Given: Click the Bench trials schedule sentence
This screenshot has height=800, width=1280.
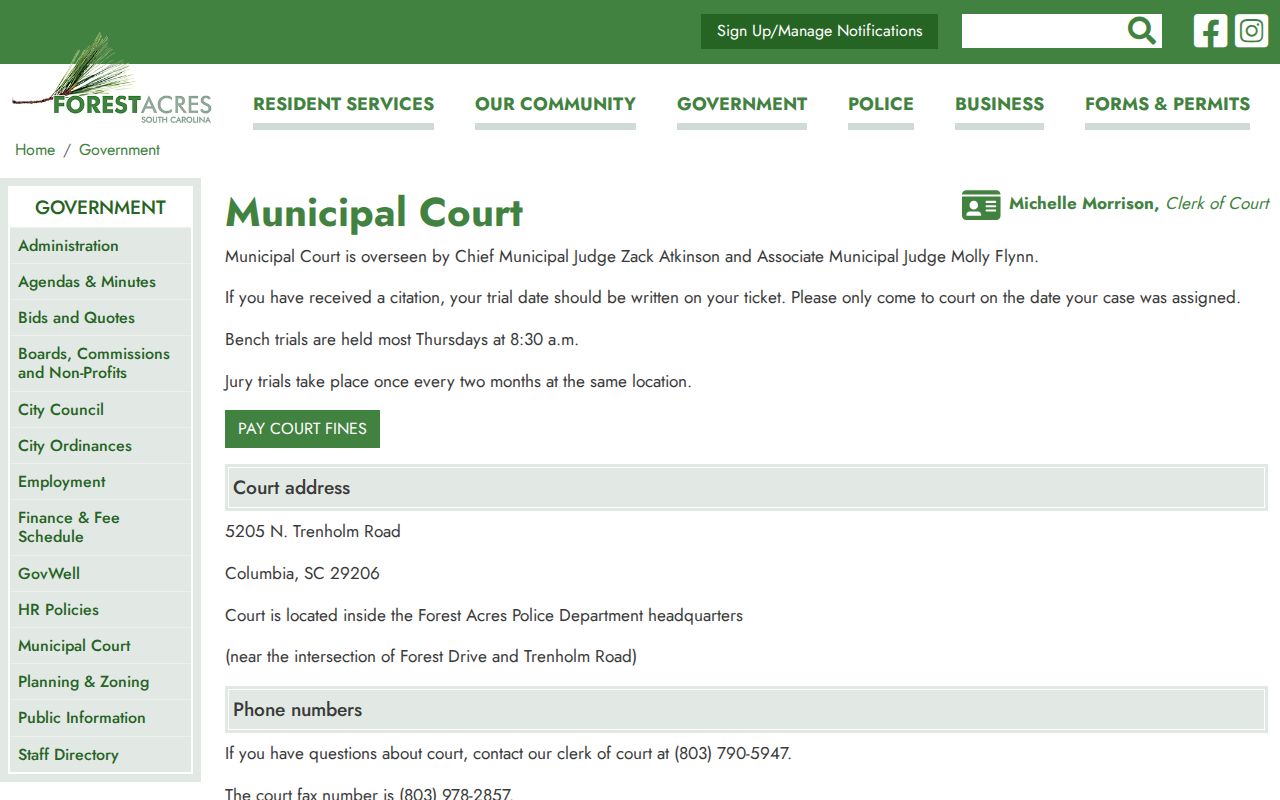Looking at the screenshot, I should pyautogui.click(x=402, y=340).
